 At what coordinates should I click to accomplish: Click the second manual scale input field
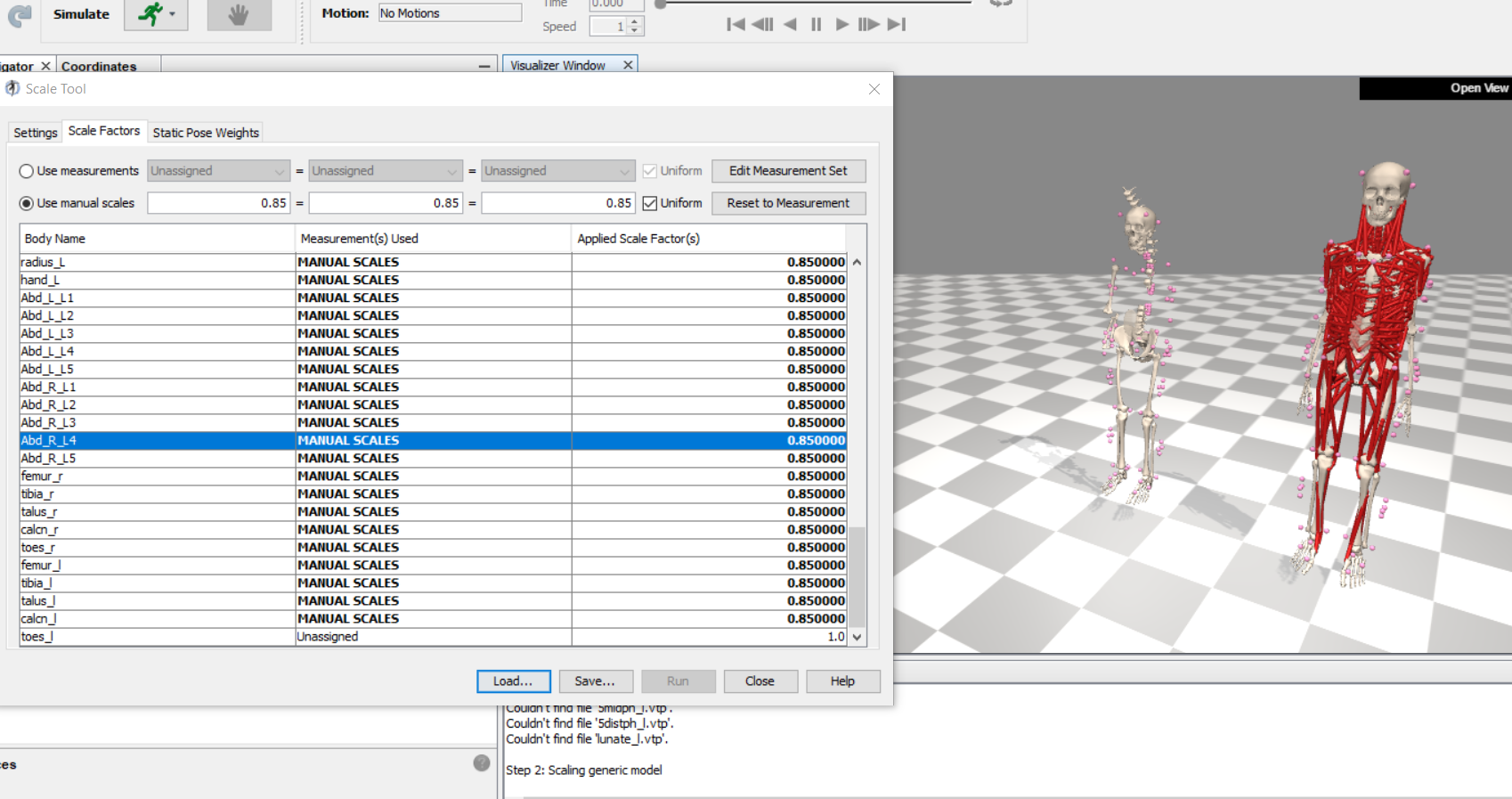pyautogui.click(x=386, y=203)
